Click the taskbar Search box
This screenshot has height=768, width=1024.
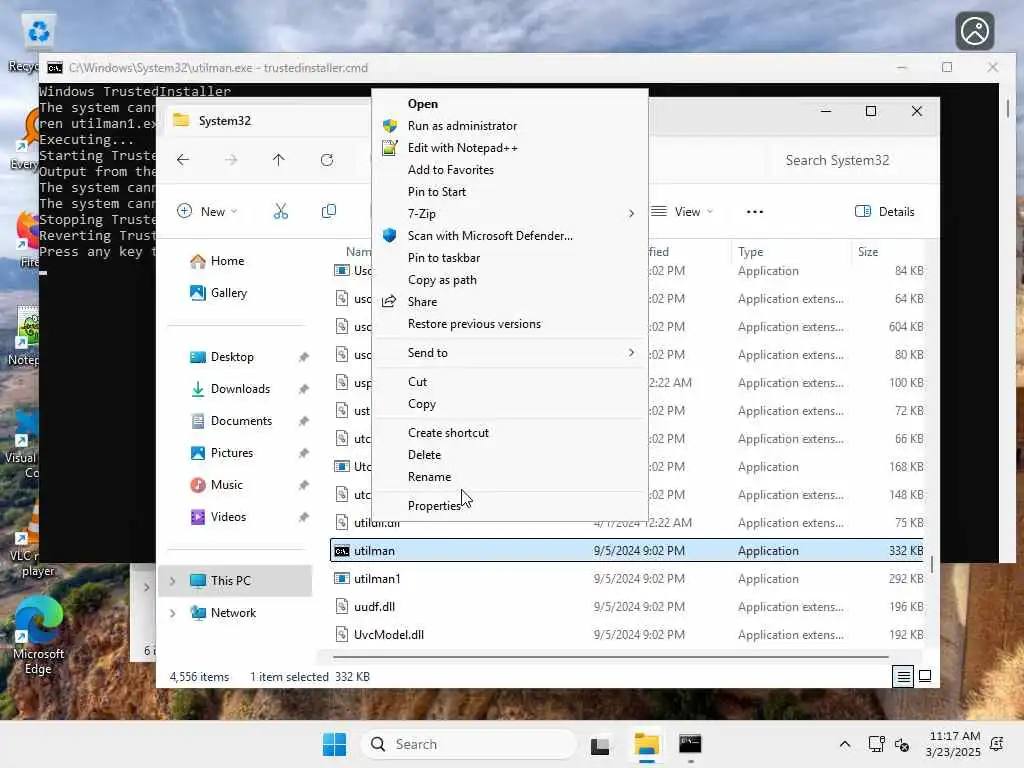pyautogui.click(x=469, y=744)
